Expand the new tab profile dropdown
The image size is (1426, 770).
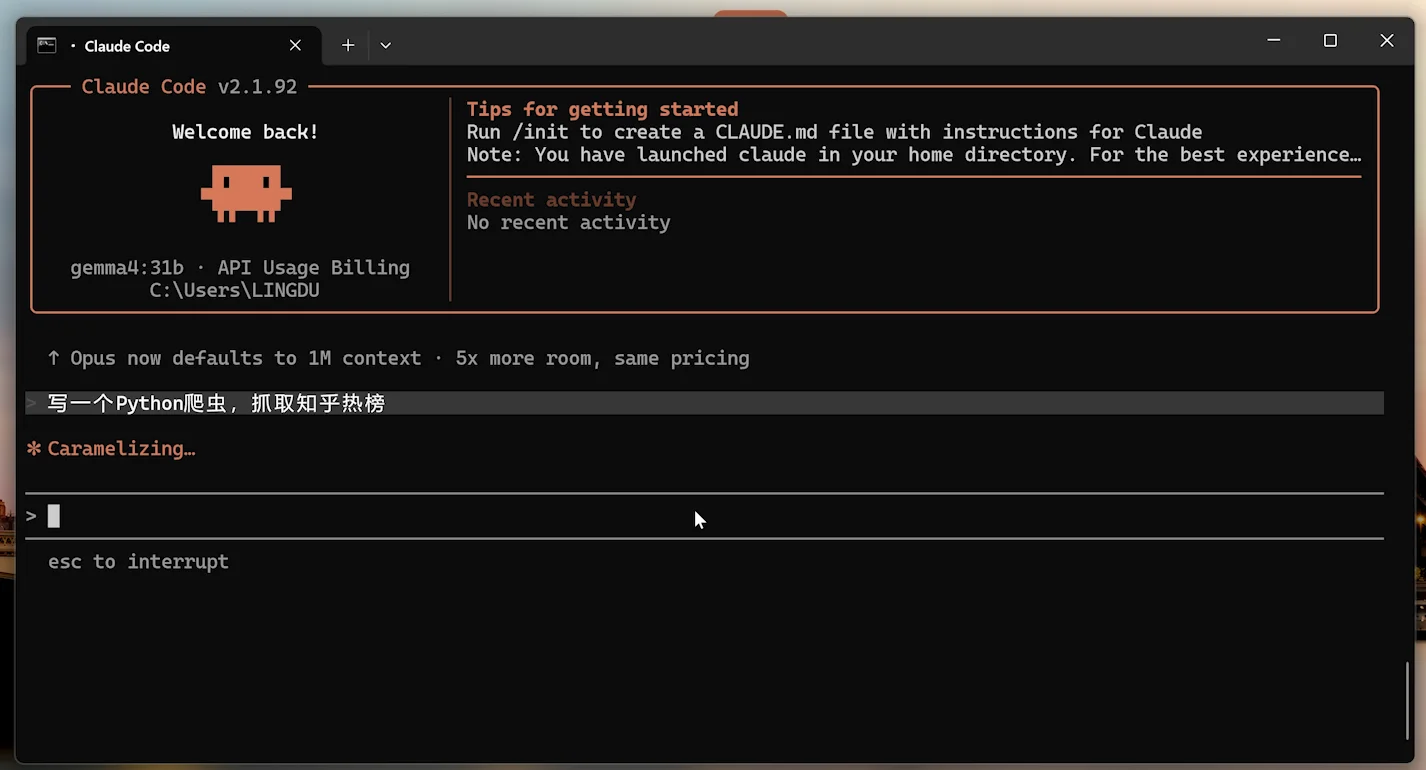click(x=386, y=45)
